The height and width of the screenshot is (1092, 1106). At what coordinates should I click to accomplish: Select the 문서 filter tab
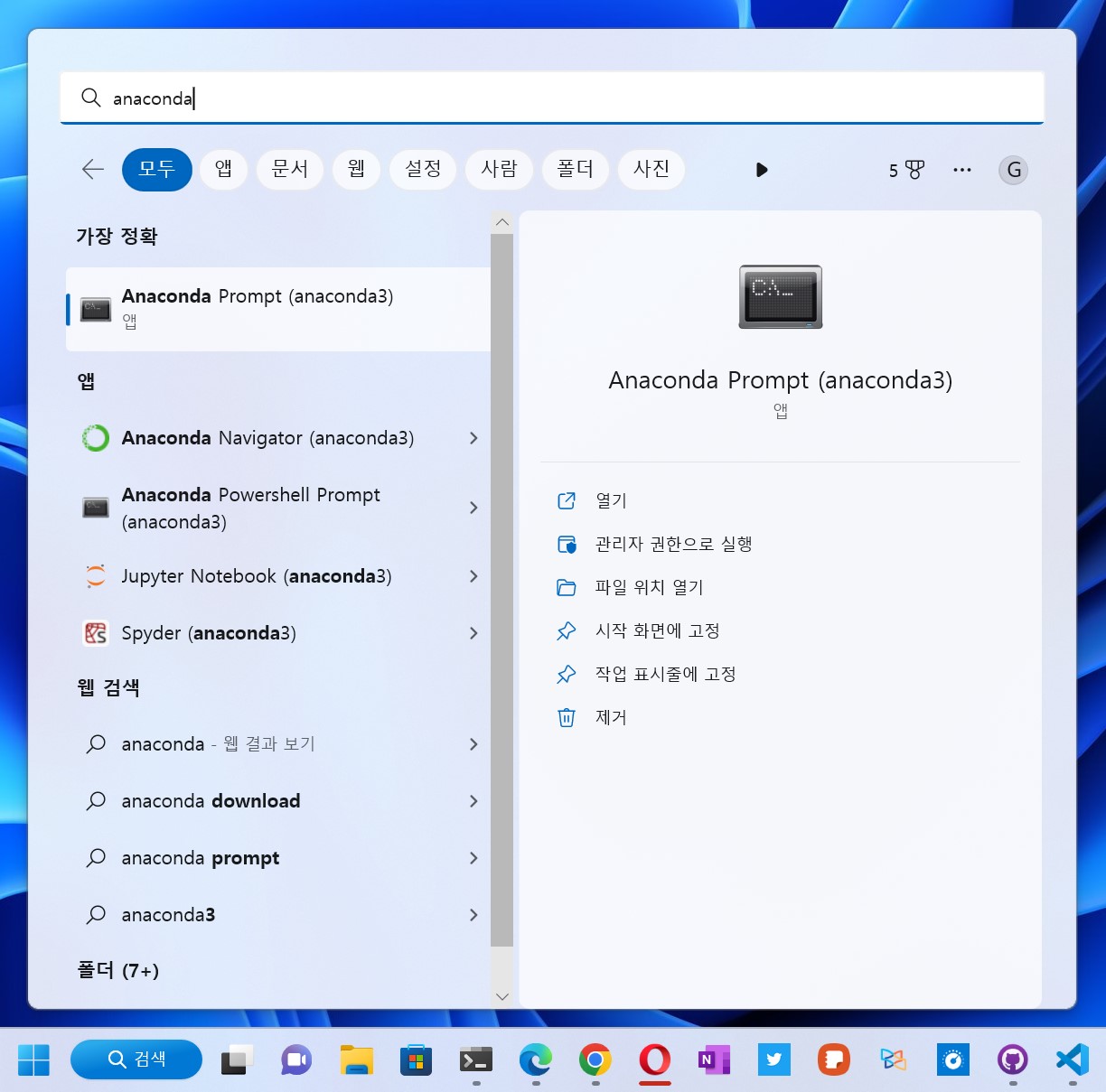pos(290,170)
